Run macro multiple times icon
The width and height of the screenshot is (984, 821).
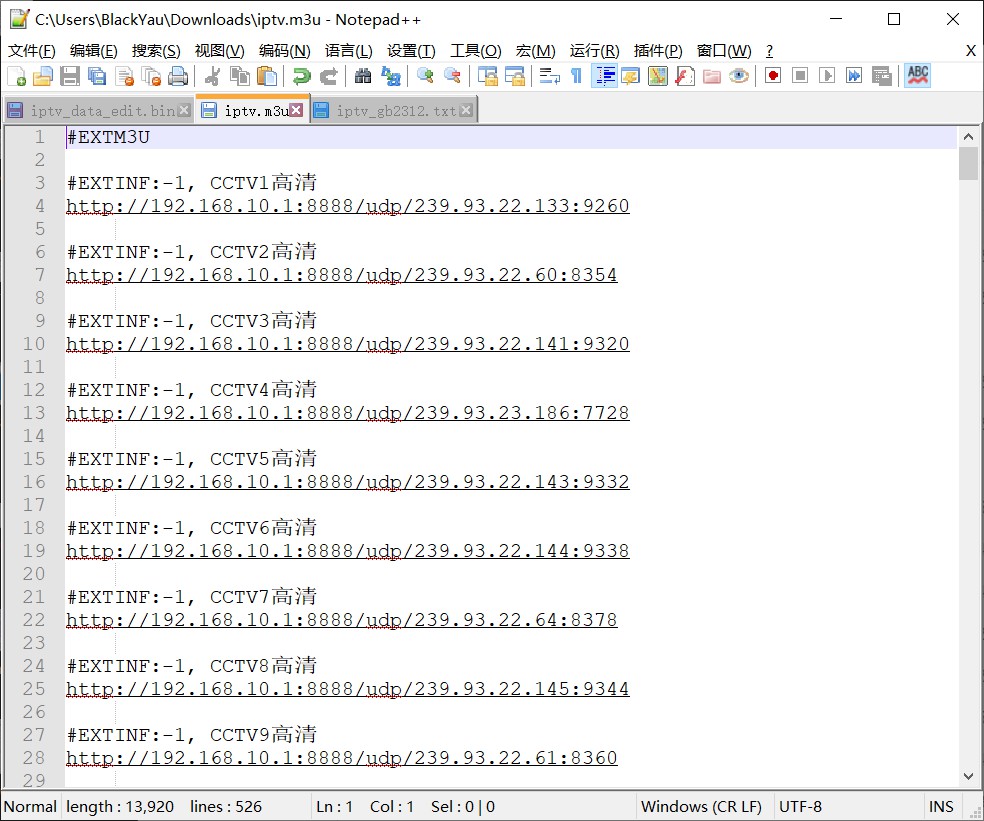tap(854, 76)
